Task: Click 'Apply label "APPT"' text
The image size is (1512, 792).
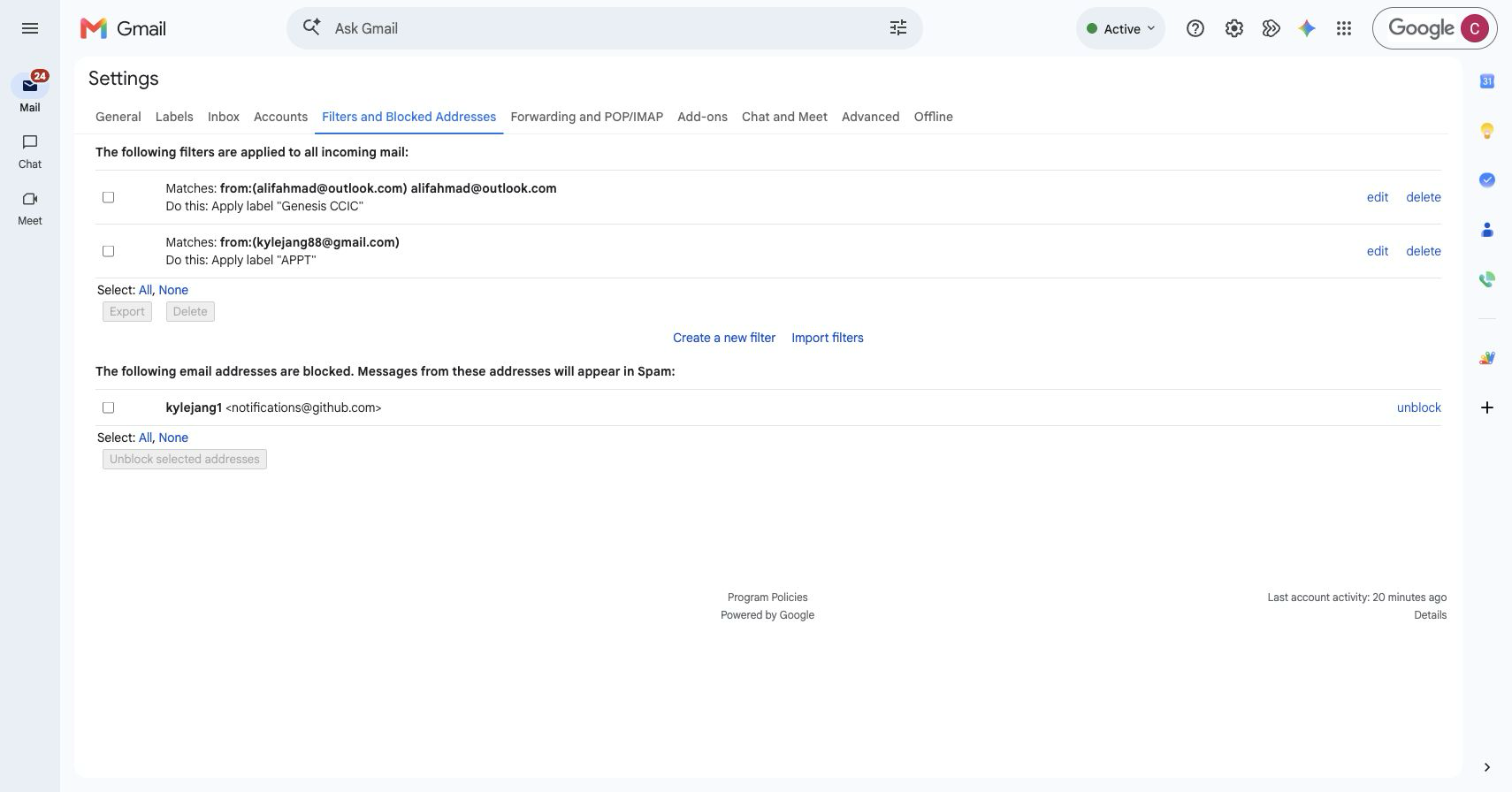Action: (263, 260)
